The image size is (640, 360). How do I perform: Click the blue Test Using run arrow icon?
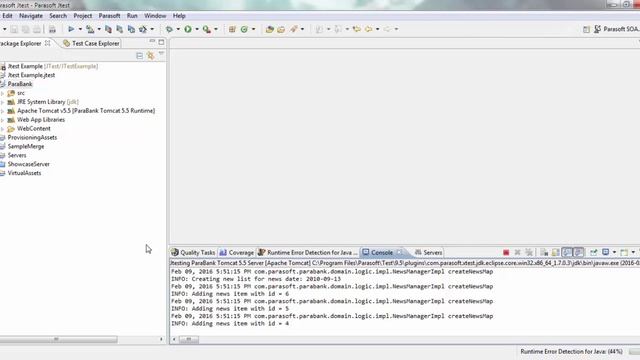point(71,29)
